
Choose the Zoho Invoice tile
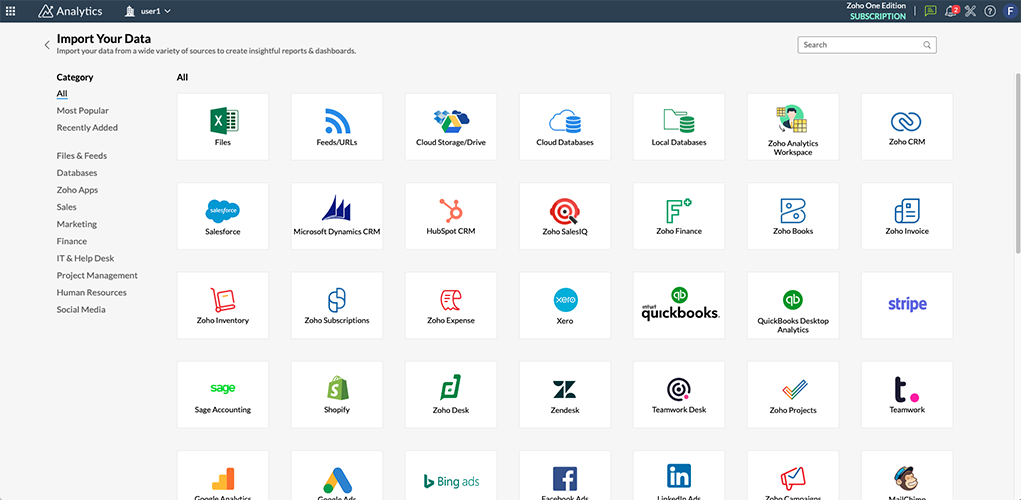tap(907, 216)
